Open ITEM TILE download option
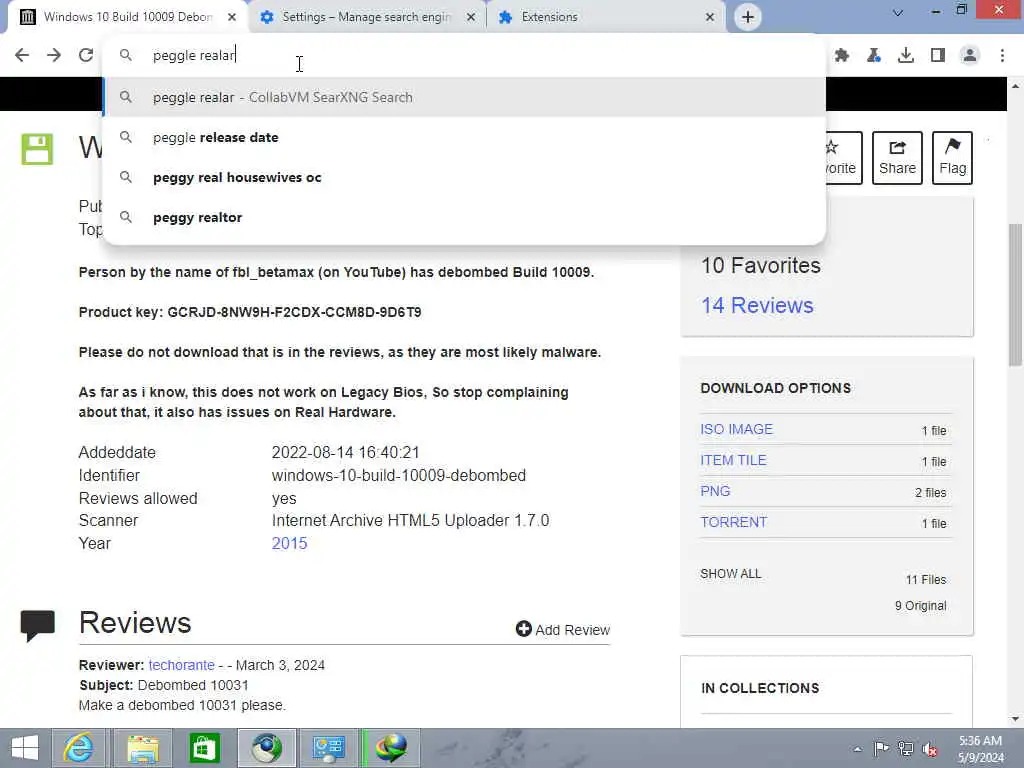This screenshot has width=1024, height=768. (x=733, y=460)
